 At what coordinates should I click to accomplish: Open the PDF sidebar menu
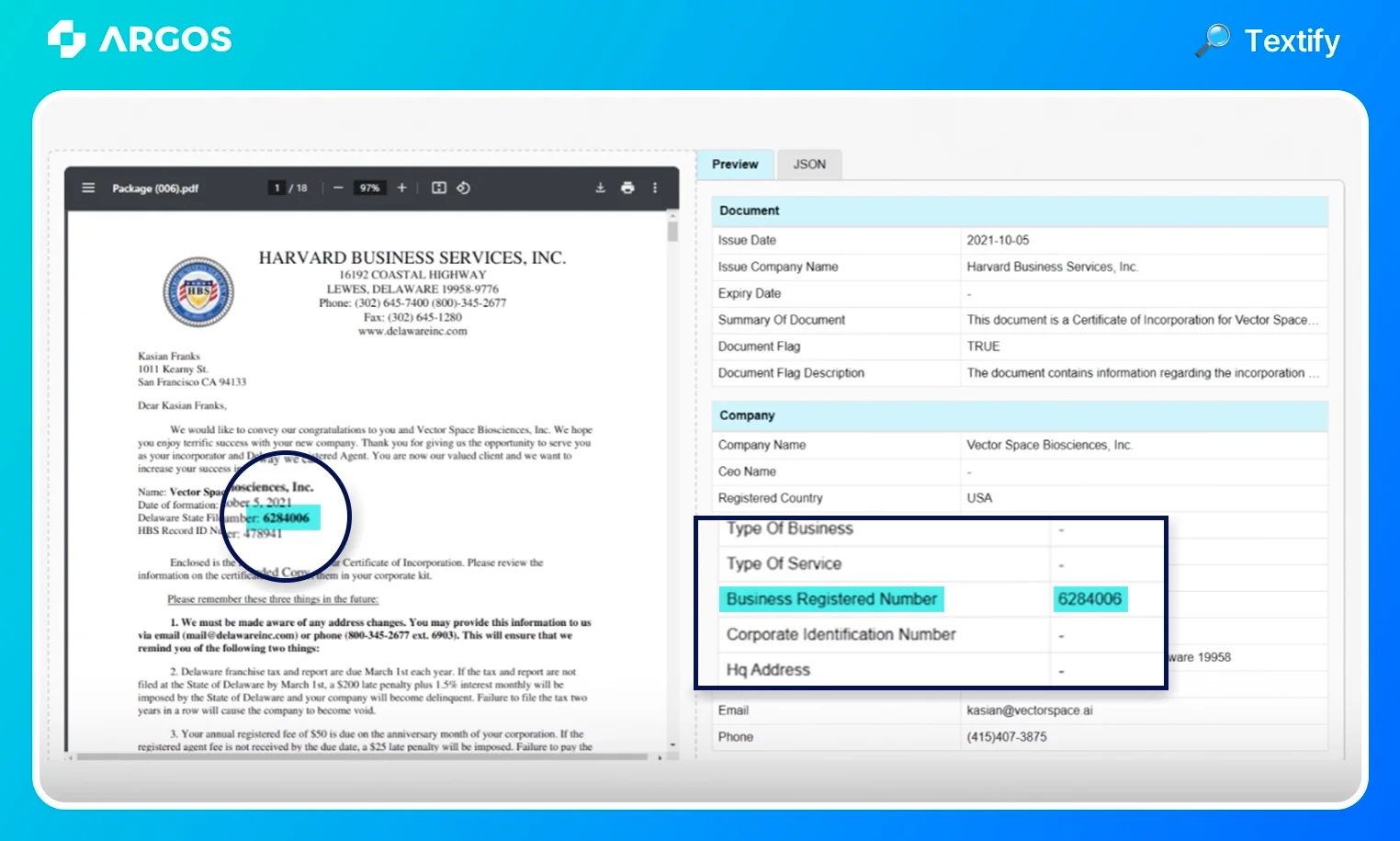point(87,188)
